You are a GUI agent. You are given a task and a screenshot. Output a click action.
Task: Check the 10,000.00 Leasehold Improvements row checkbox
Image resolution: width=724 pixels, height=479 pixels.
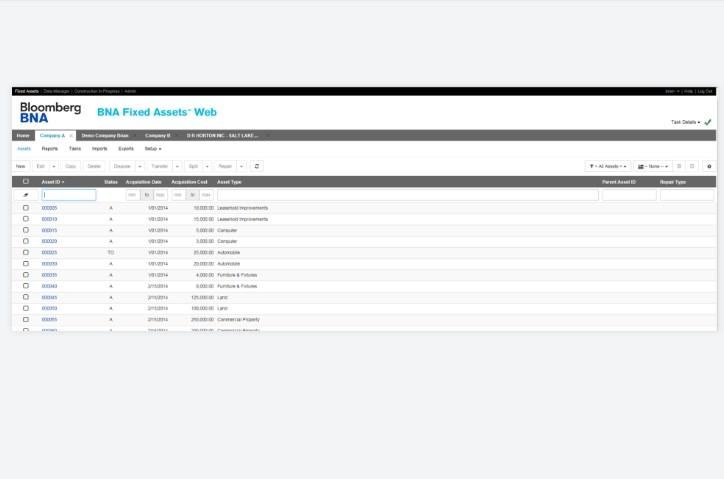pyautogui.click(x=26, y=208)
